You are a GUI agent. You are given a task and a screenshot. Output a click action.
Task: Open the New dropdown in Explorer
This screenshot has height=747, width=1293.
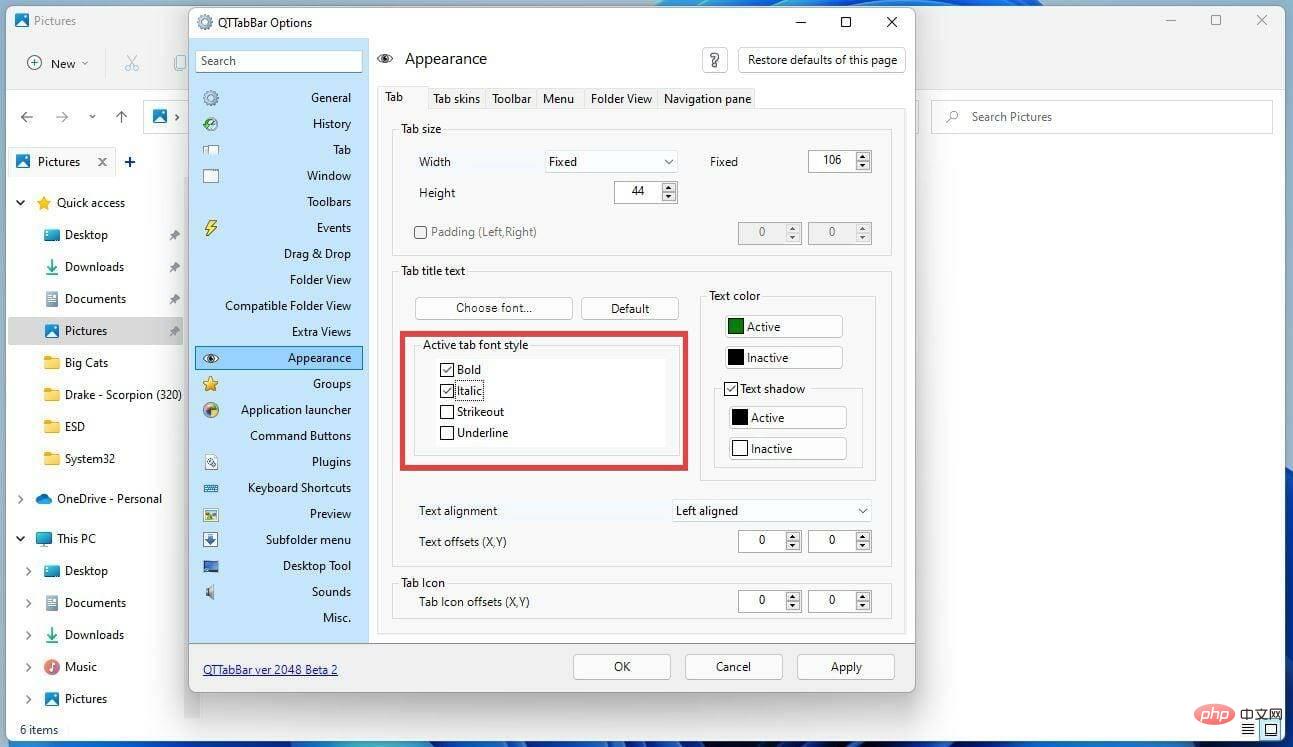tap(58, 63)
